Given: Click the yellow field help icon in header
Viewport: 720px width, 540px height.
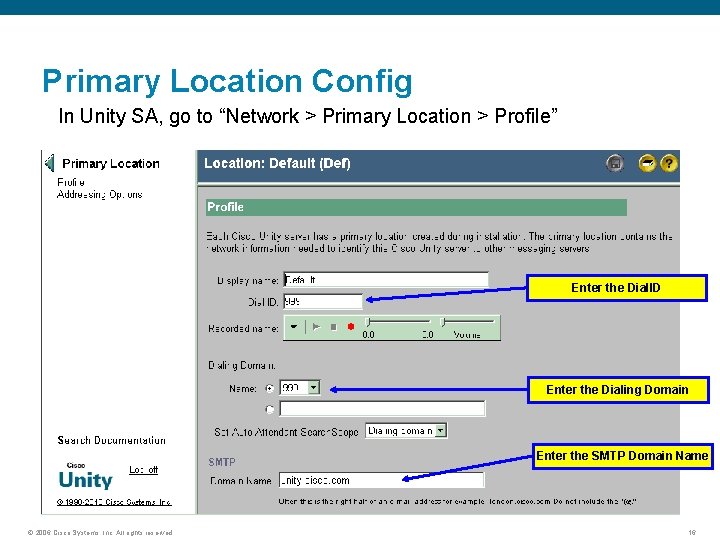Looking at the screenshot, I should pos(647,163).
